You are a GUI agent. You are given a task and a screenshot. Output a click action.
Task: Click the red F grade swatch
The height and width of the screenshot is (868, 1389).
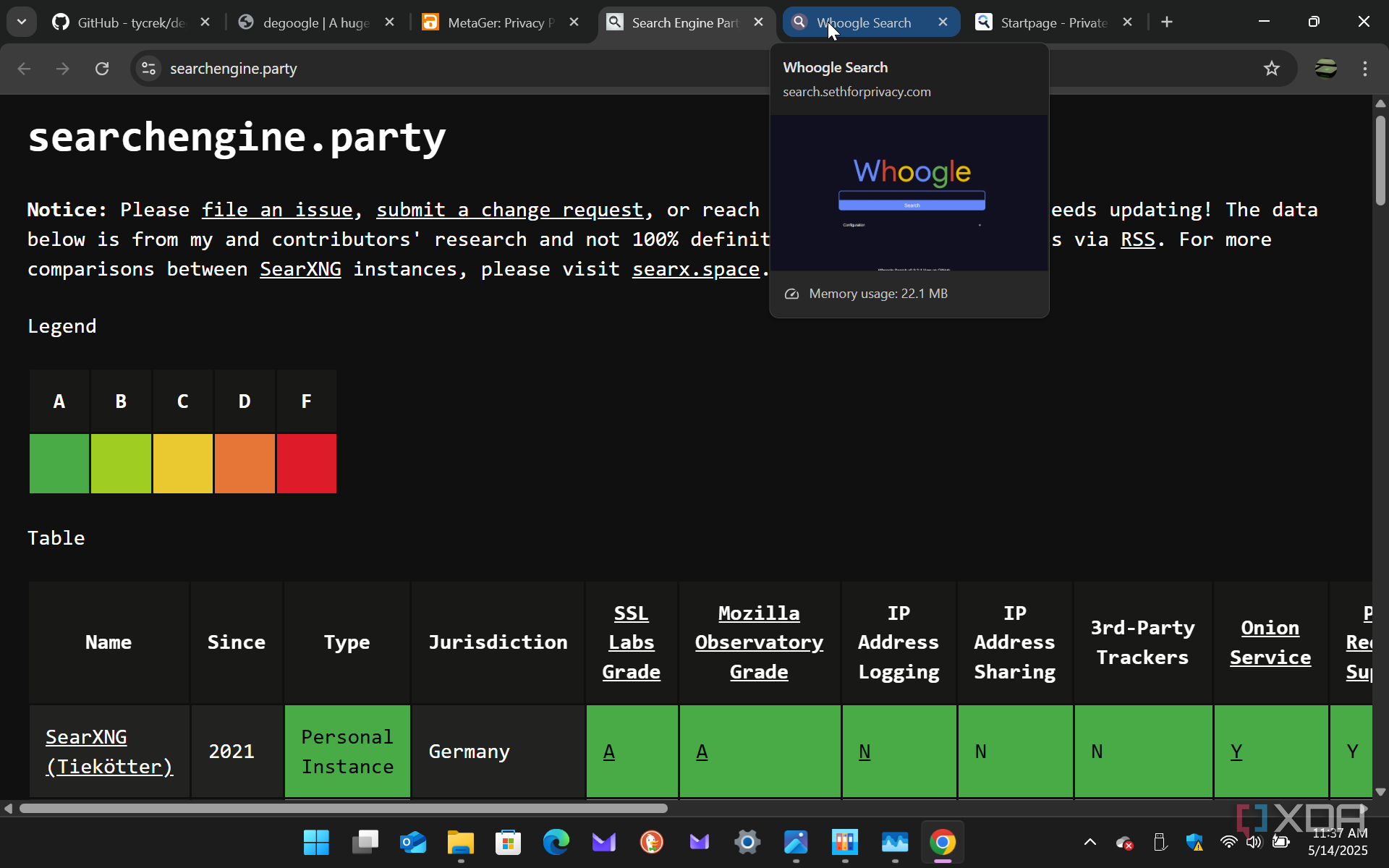coord(307,464)
